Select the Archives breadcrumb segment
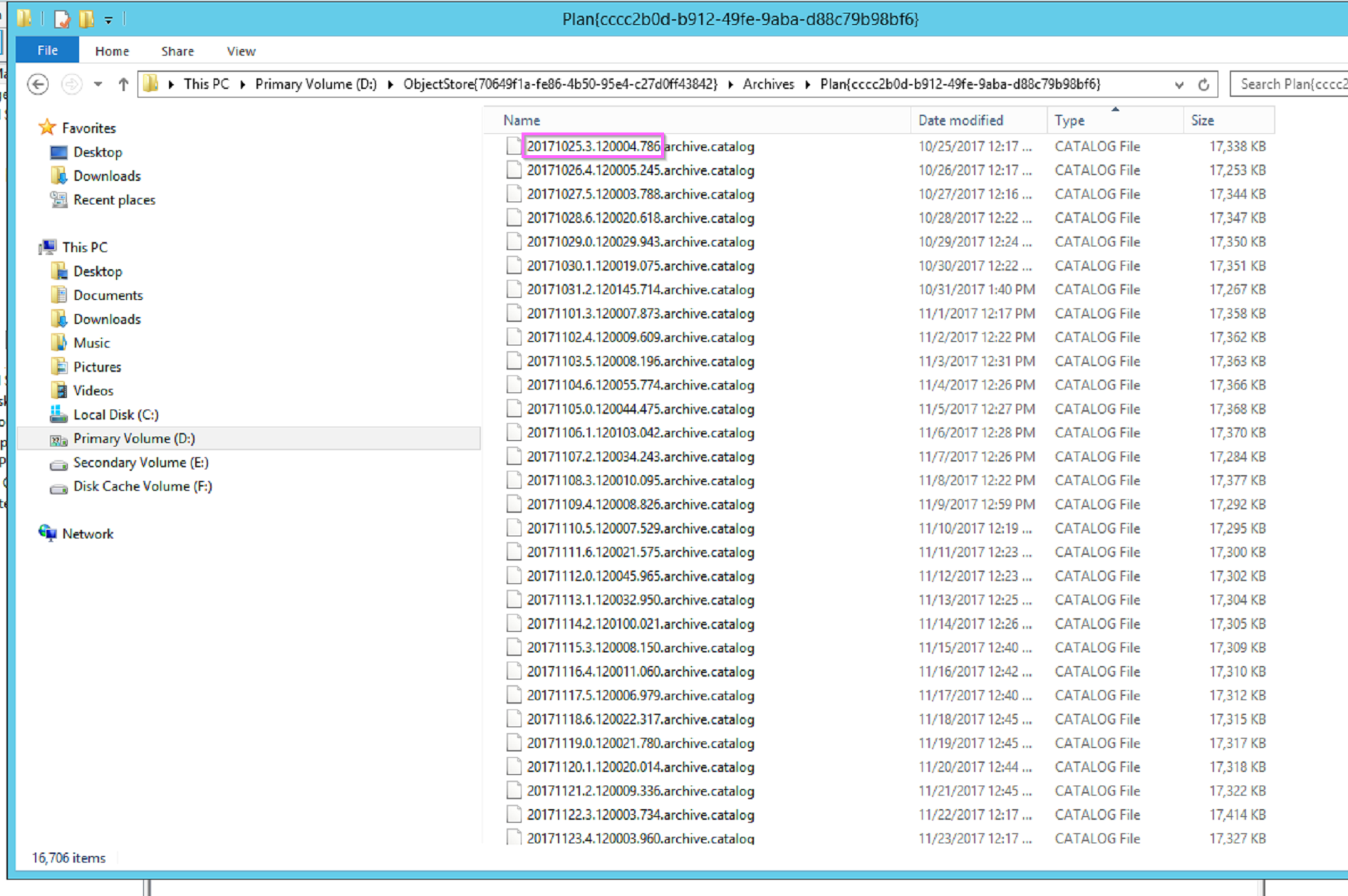The height and width of the screenshot is (896, 1348). [768, 84]
